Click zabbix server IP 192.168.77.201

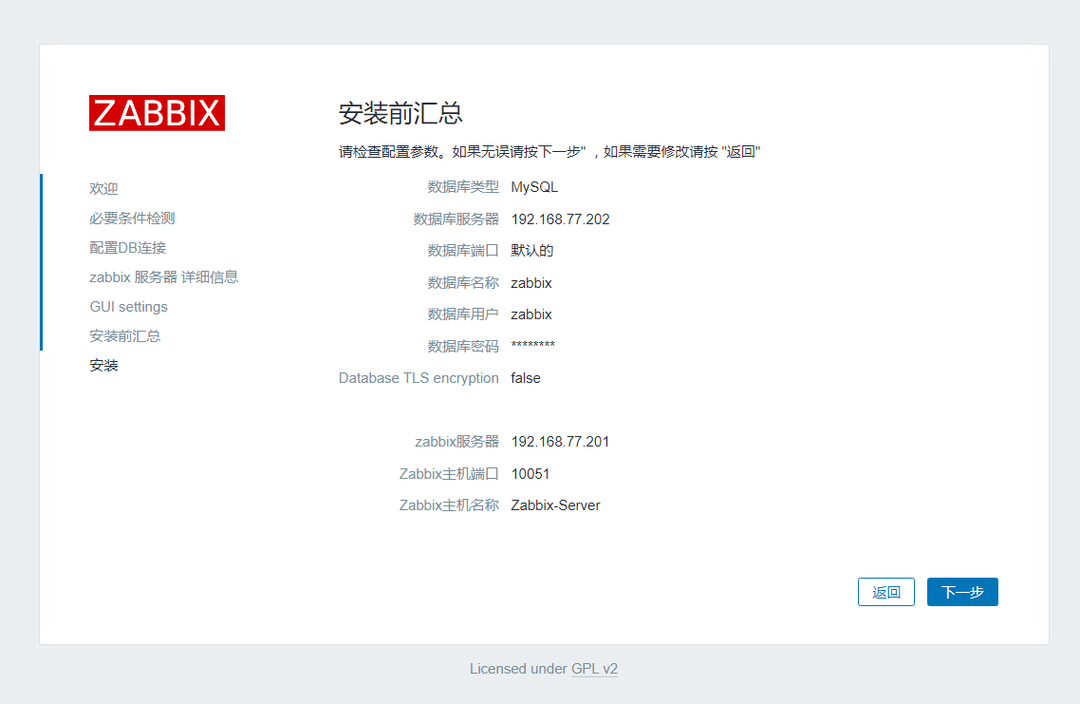pos(560,442)
